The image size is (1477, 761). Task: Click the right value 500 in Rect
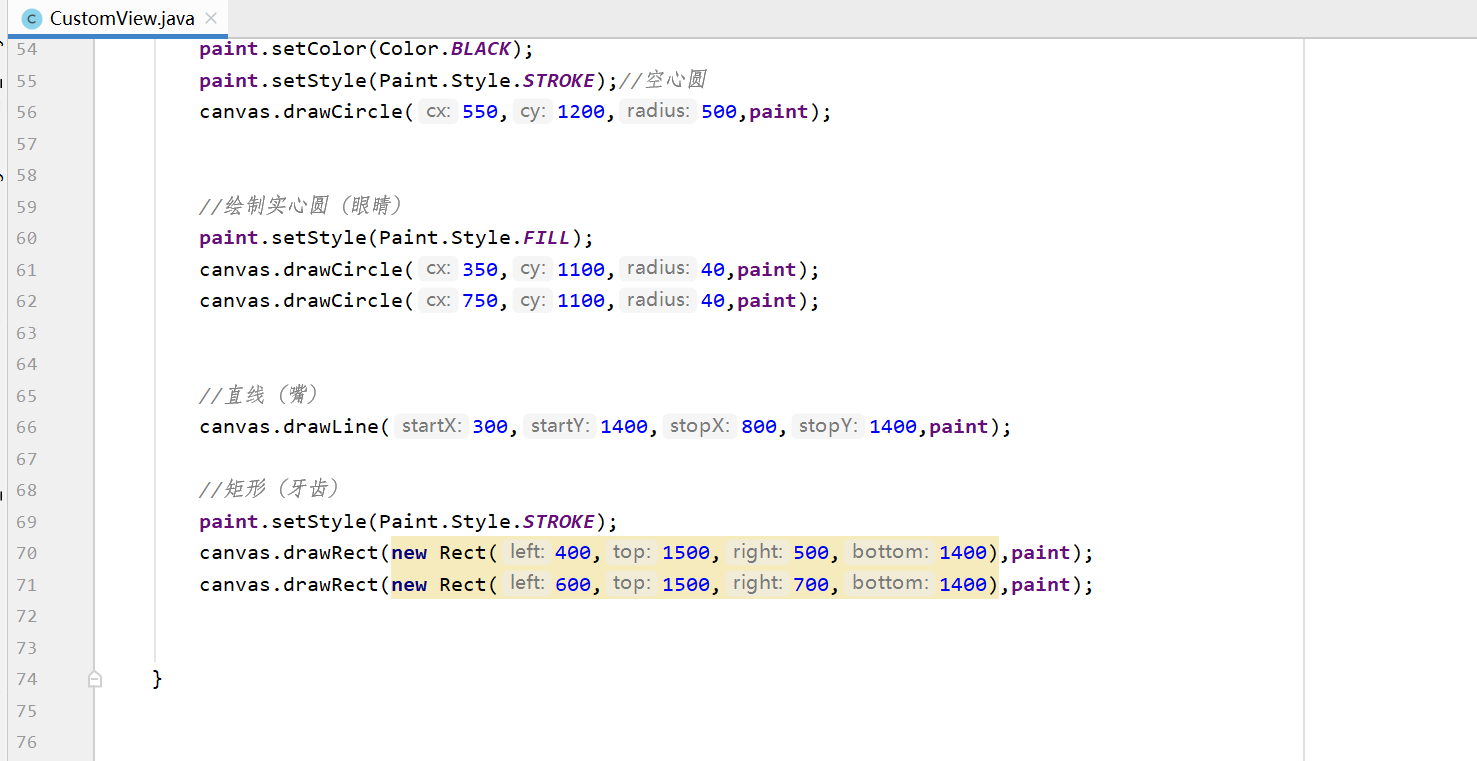811,553
